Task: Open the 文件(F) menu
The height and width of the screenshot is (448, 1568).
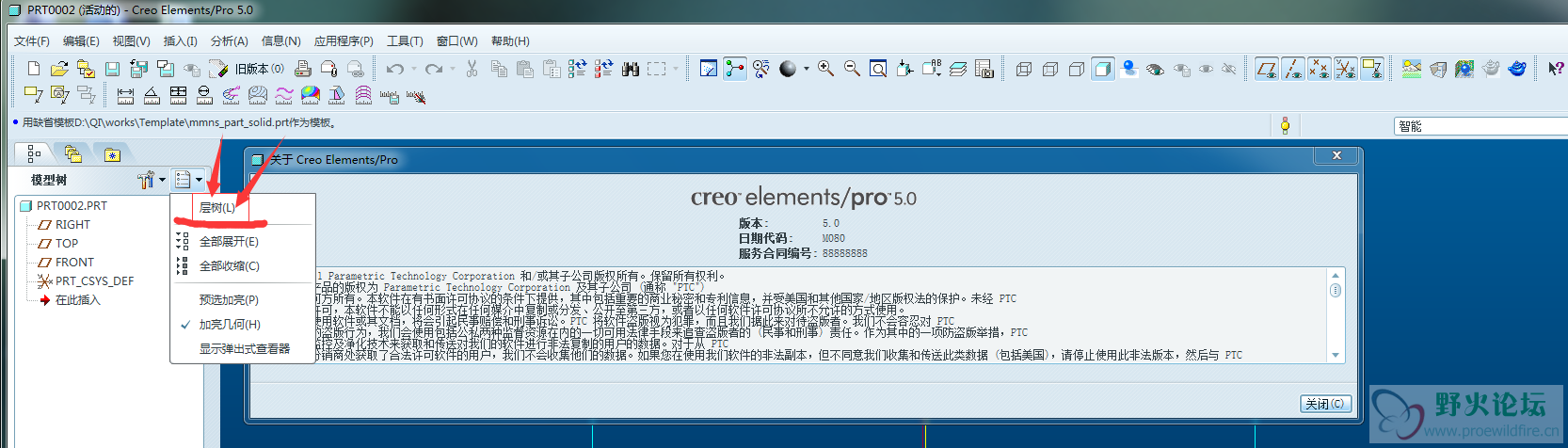Action: [32, 41]
